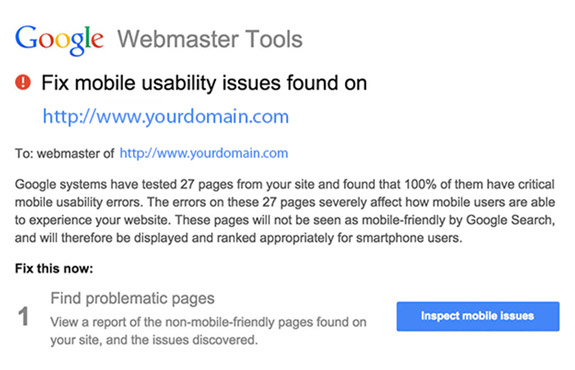Click the word 'critical' in the first line
The image size is (575, 370).
pos(536,184)
